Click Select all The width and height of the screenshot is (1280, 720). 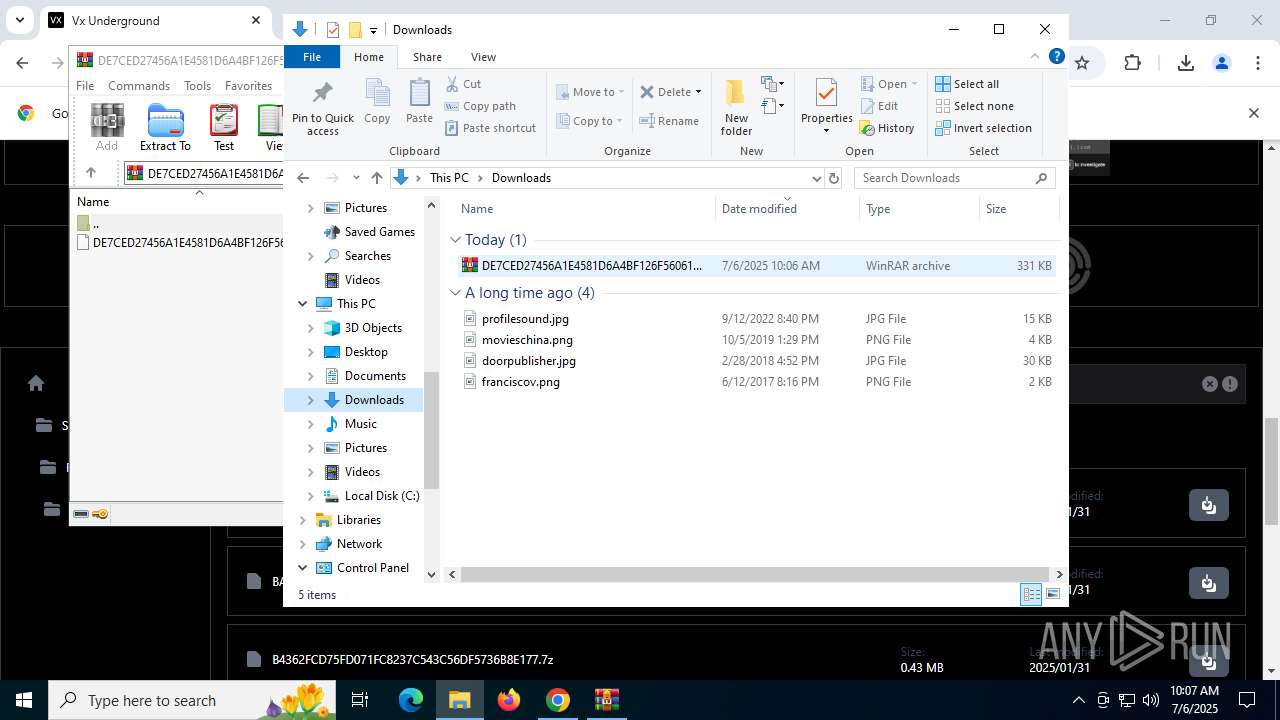967,84
